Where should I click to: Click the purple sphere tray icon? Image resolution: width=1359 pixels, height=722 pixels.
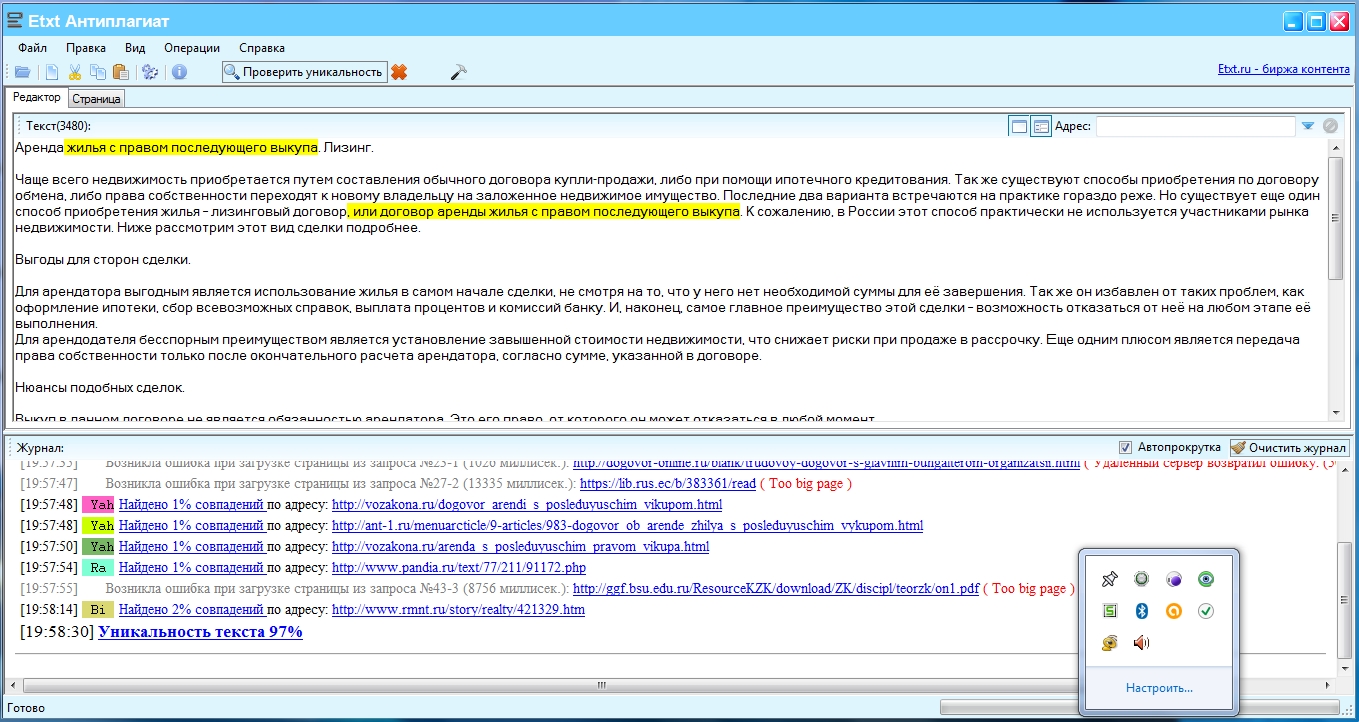(1174, 579)
